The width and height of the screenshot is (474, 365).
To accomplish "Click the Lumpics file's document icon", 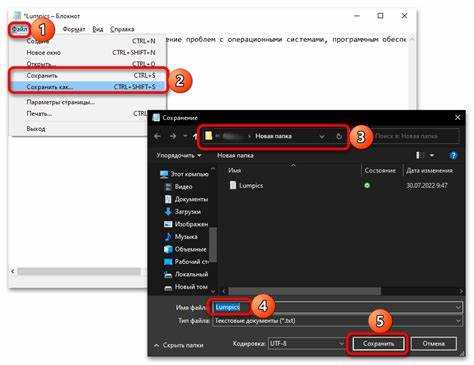I will (233, 185).
